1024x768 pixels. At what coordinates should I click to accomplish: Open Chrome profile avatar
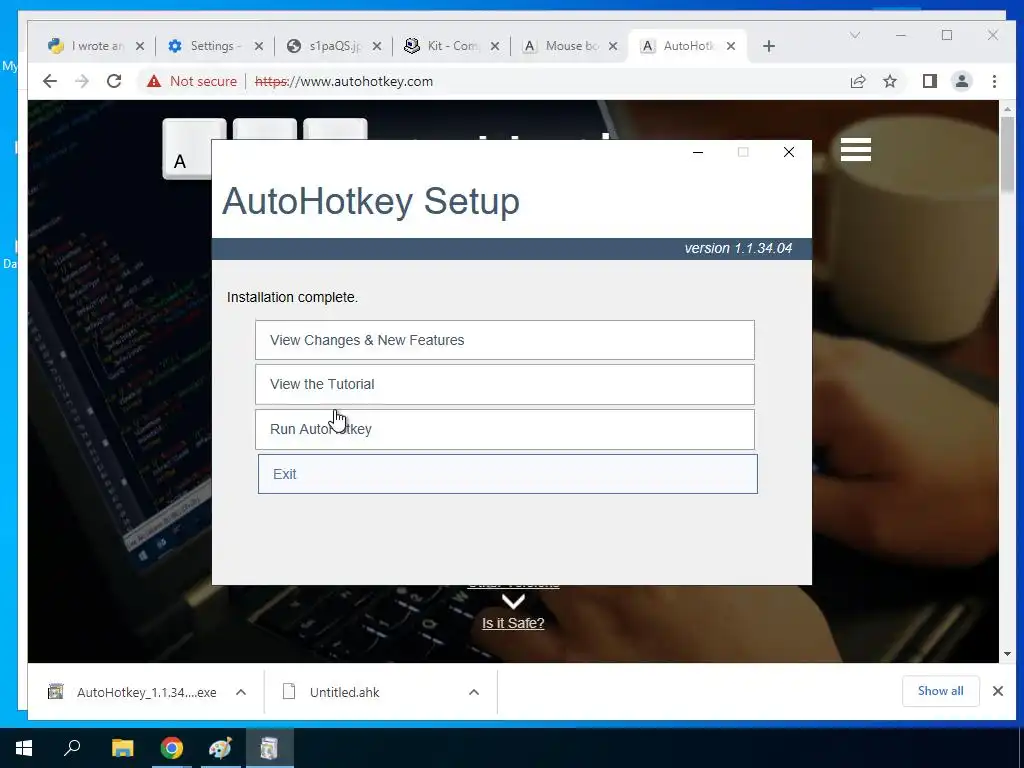(x=961, y=81)
